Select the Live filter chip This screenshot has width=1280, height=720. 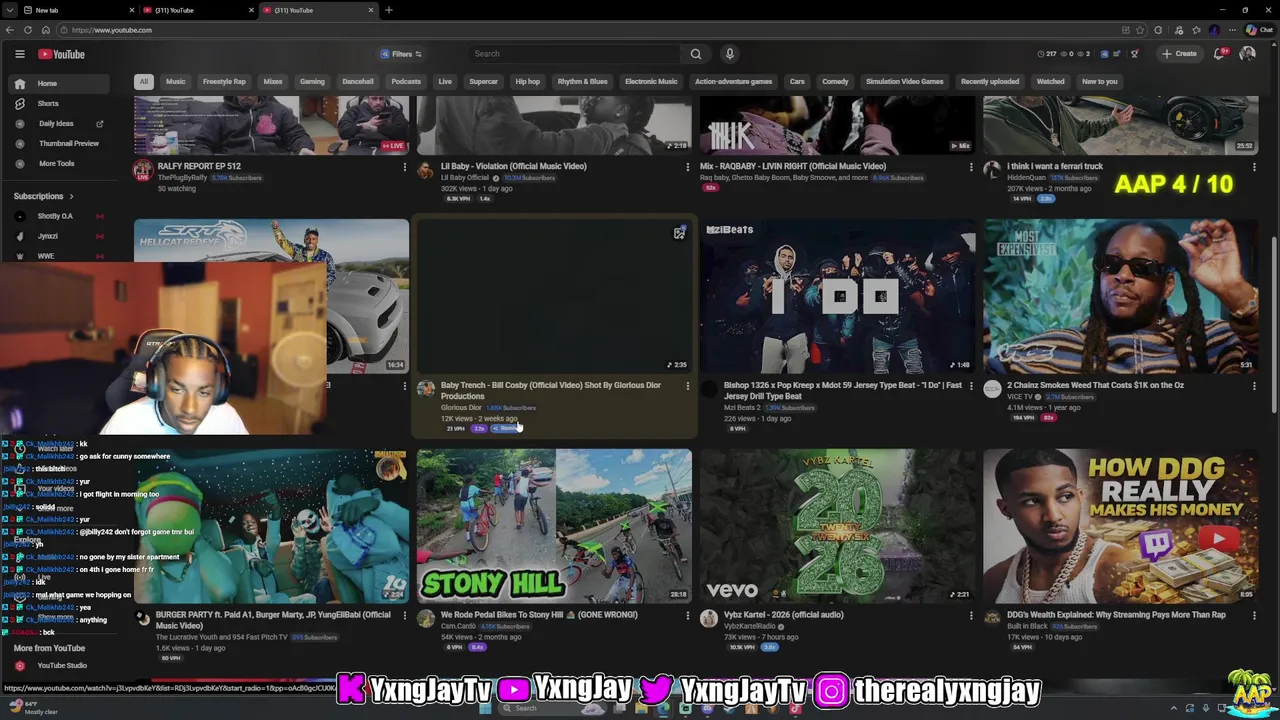(x=445, y=82)
